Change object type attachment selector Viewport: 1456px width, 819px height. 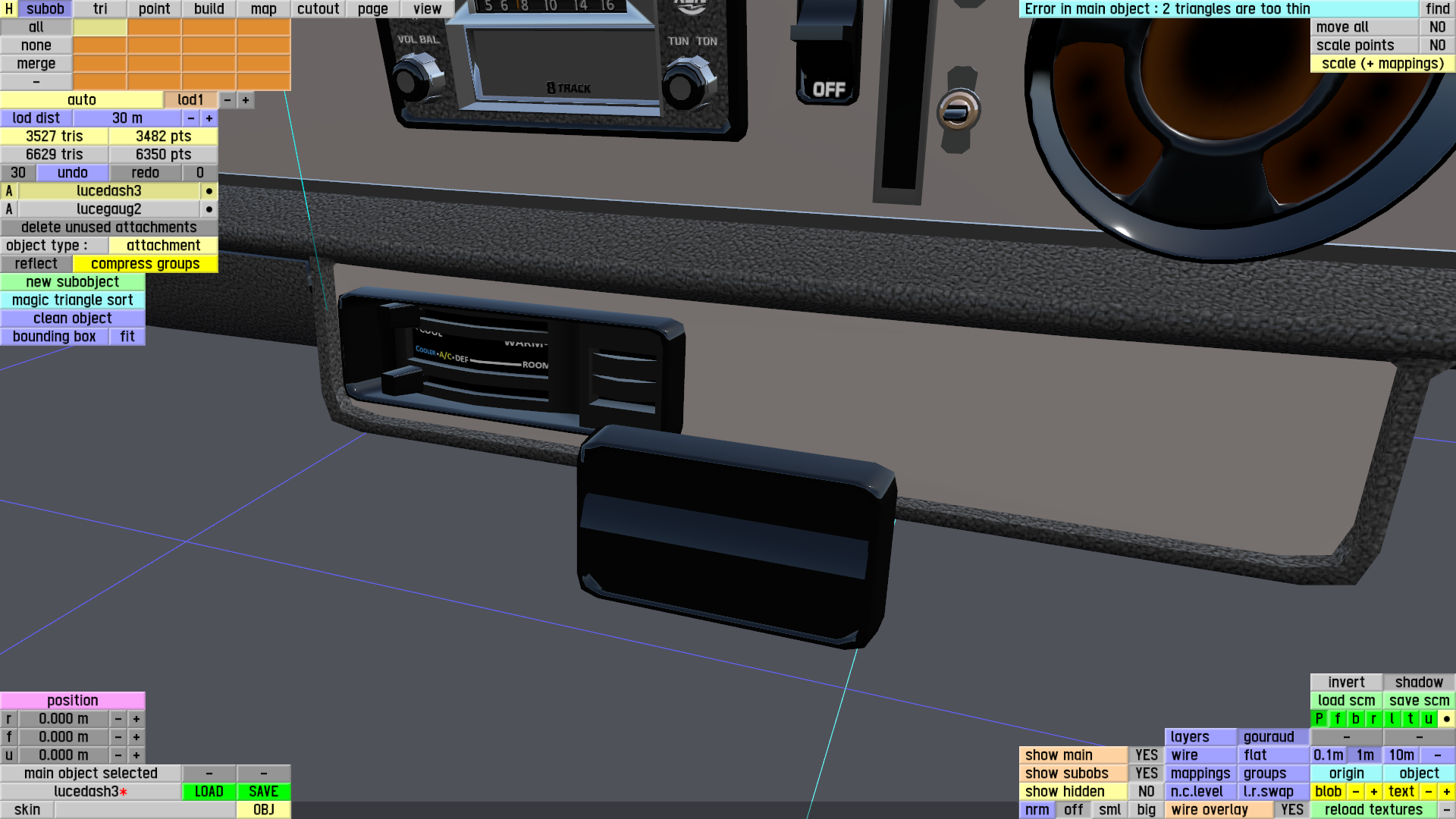tap(163, 246)
